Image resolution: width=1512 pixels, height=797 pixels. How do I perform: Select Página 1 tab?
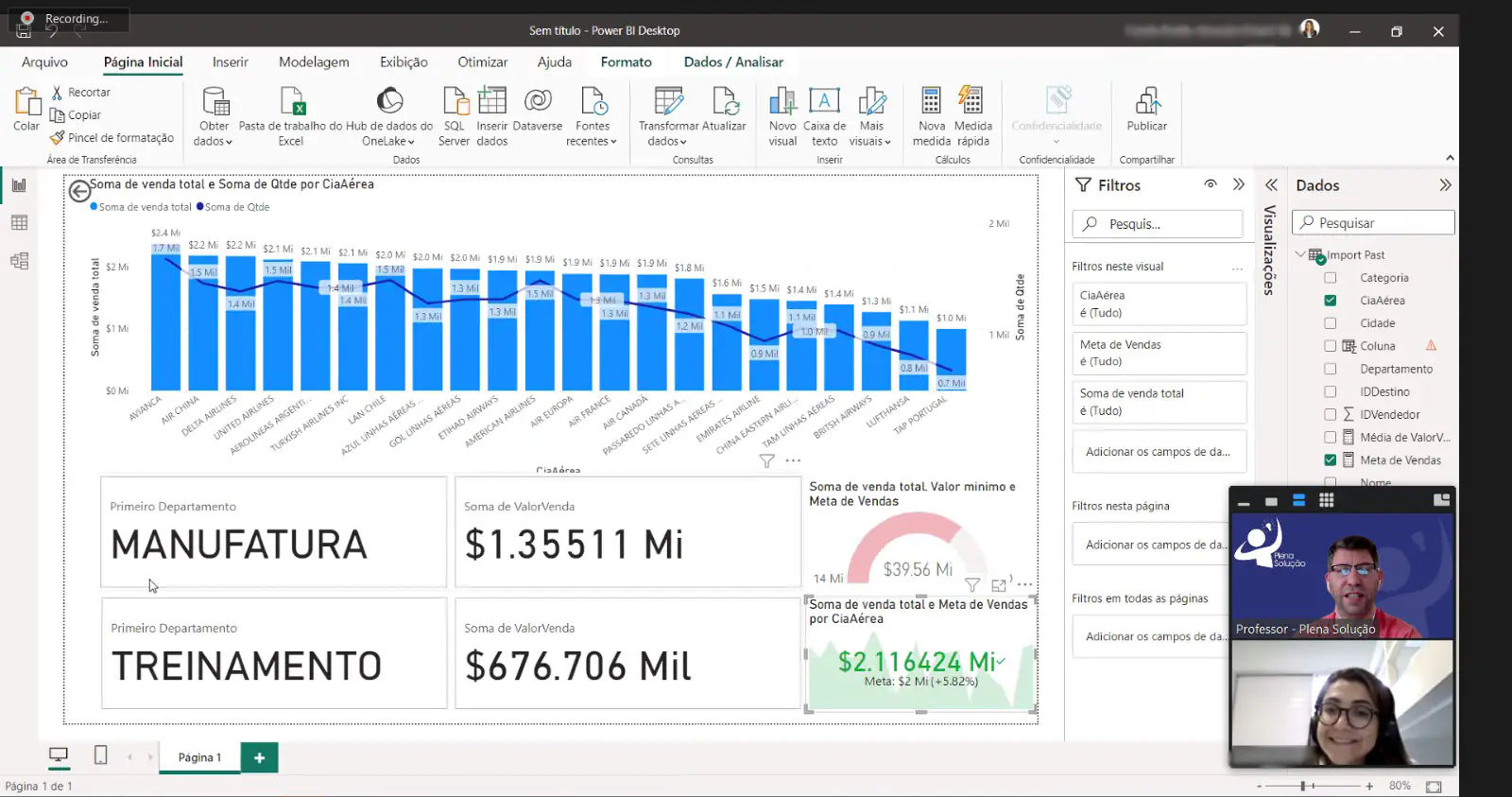(199, 757)
